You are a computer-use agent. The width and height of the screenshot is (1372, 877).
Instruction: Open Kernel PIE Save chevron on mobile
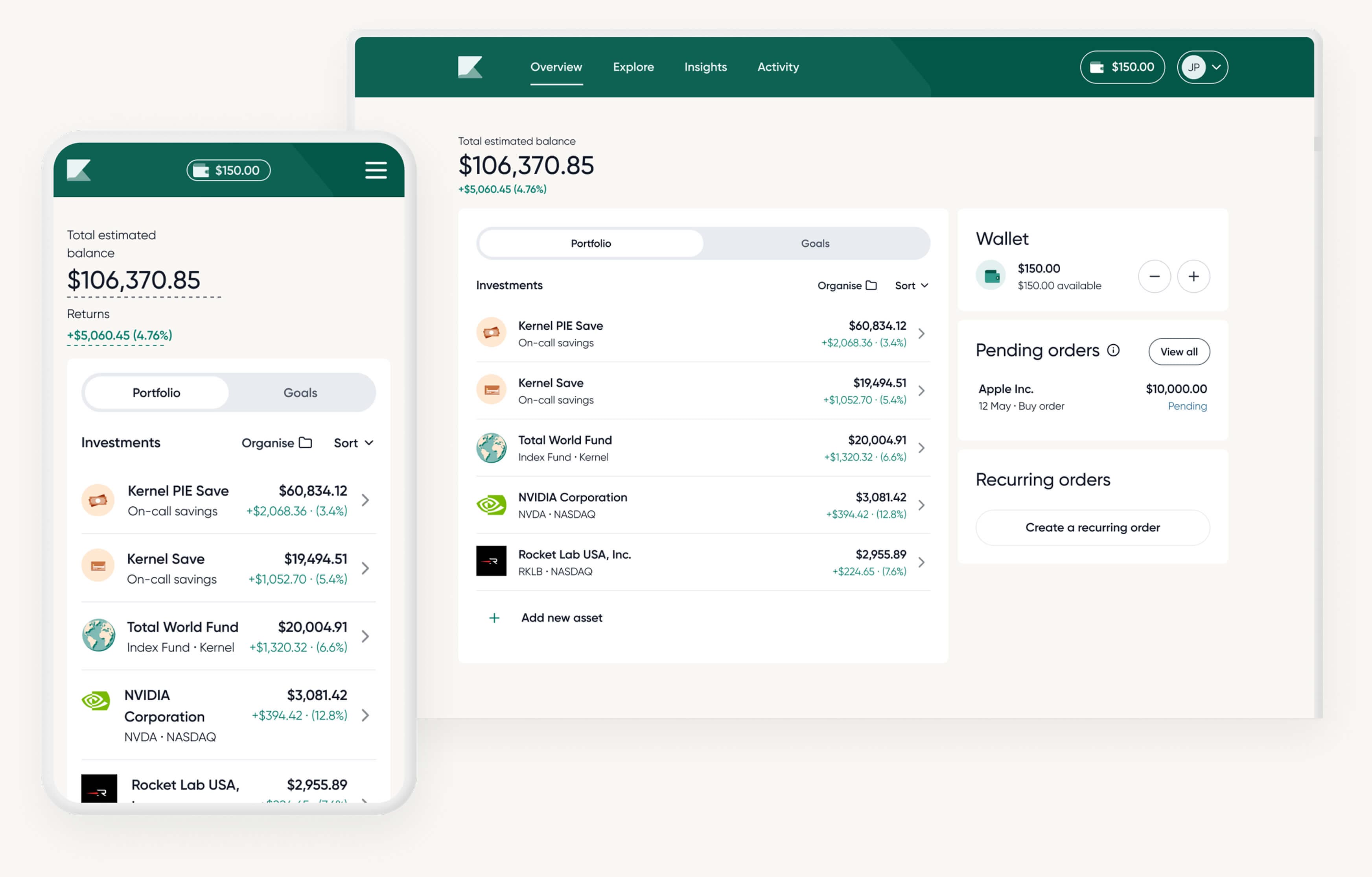click(366, 500)
